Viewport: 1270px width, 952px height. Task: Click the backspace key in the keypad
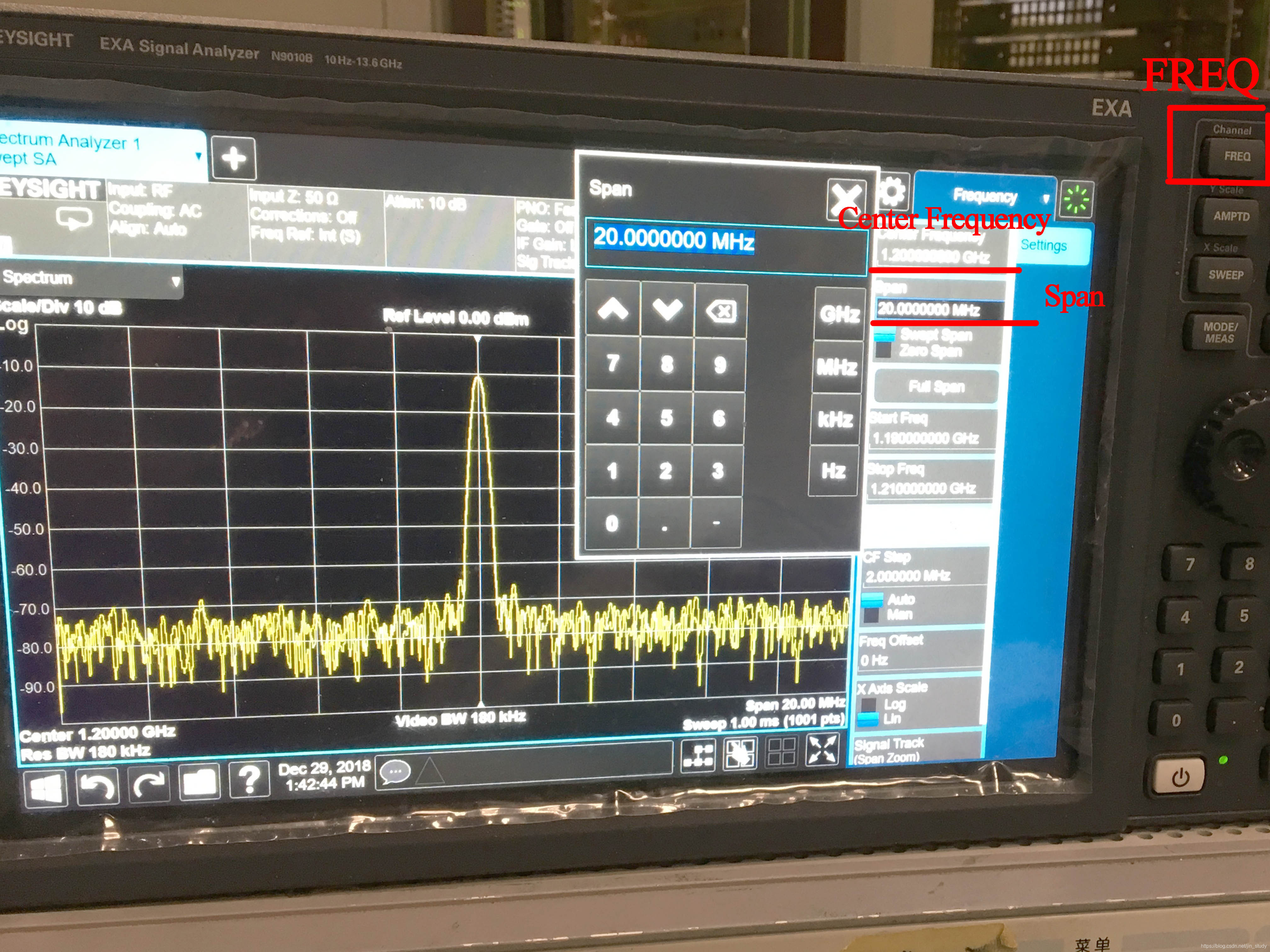click(721, 311)
